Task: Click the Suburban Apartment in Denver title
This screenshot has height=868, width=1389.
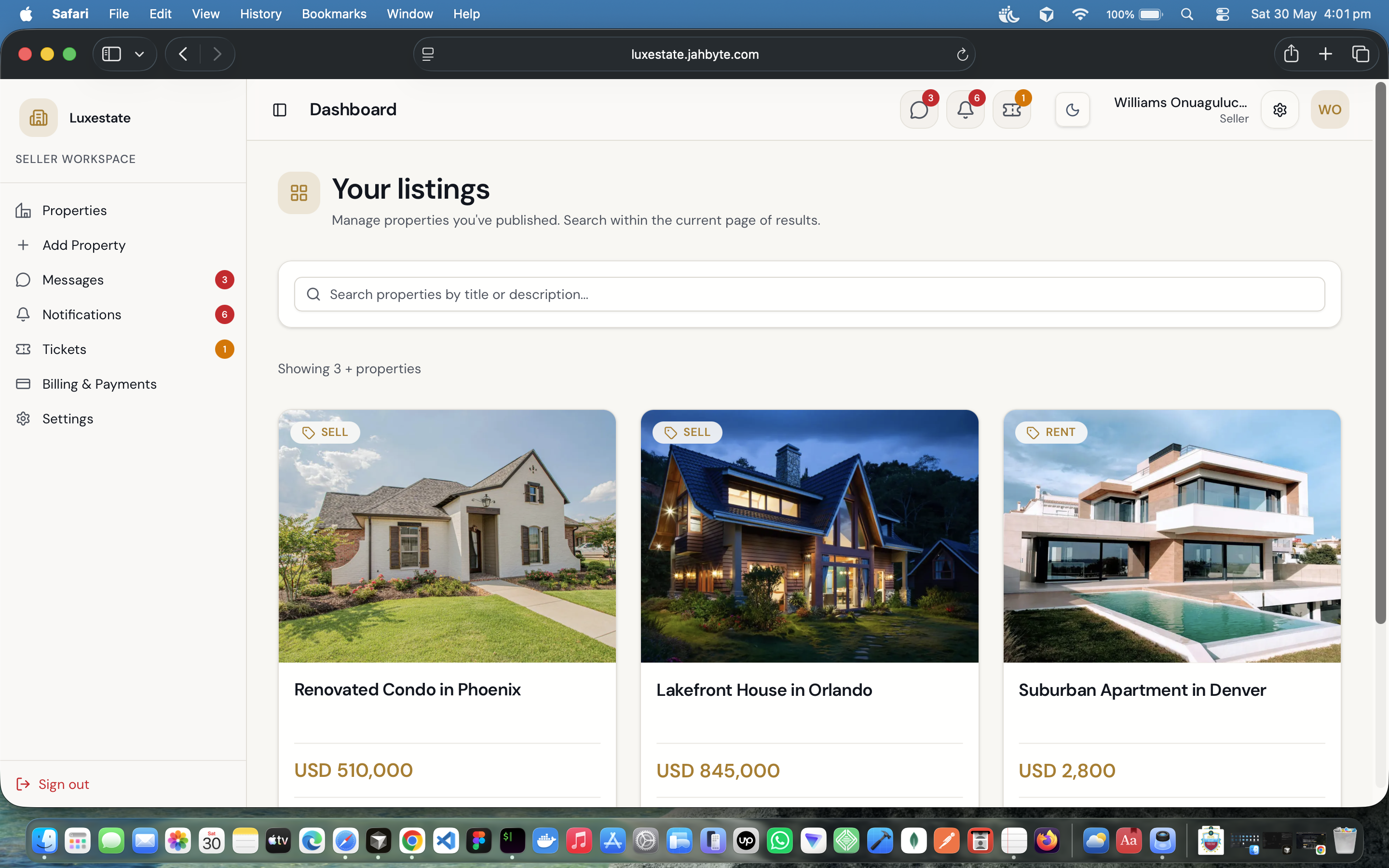Action: pos(1142,690)
